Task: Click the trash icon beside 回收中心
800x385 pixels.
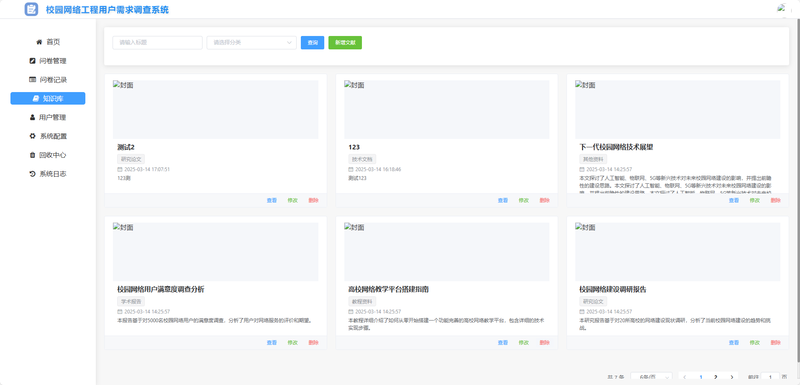Action: point(33,155)
